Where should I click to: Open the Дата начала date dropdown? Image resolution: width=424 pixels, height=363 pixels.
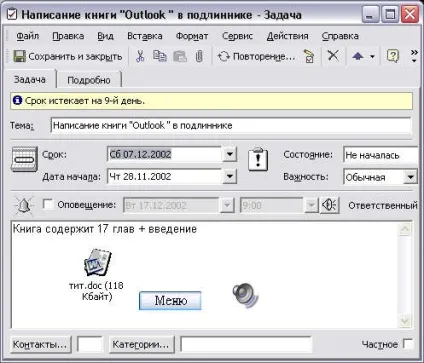click(229, 176)
